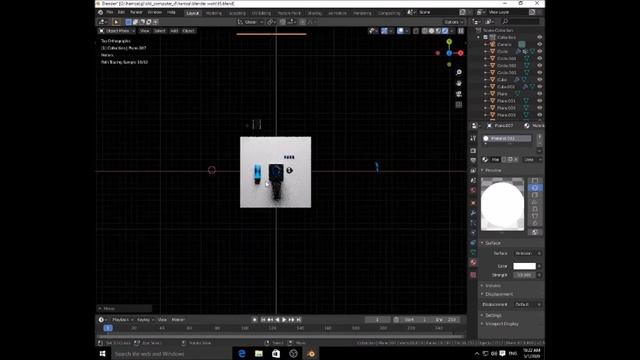640x360 pixels.
Task: Hide the Plane.003 object in outliner
Action: pos(540,115)
